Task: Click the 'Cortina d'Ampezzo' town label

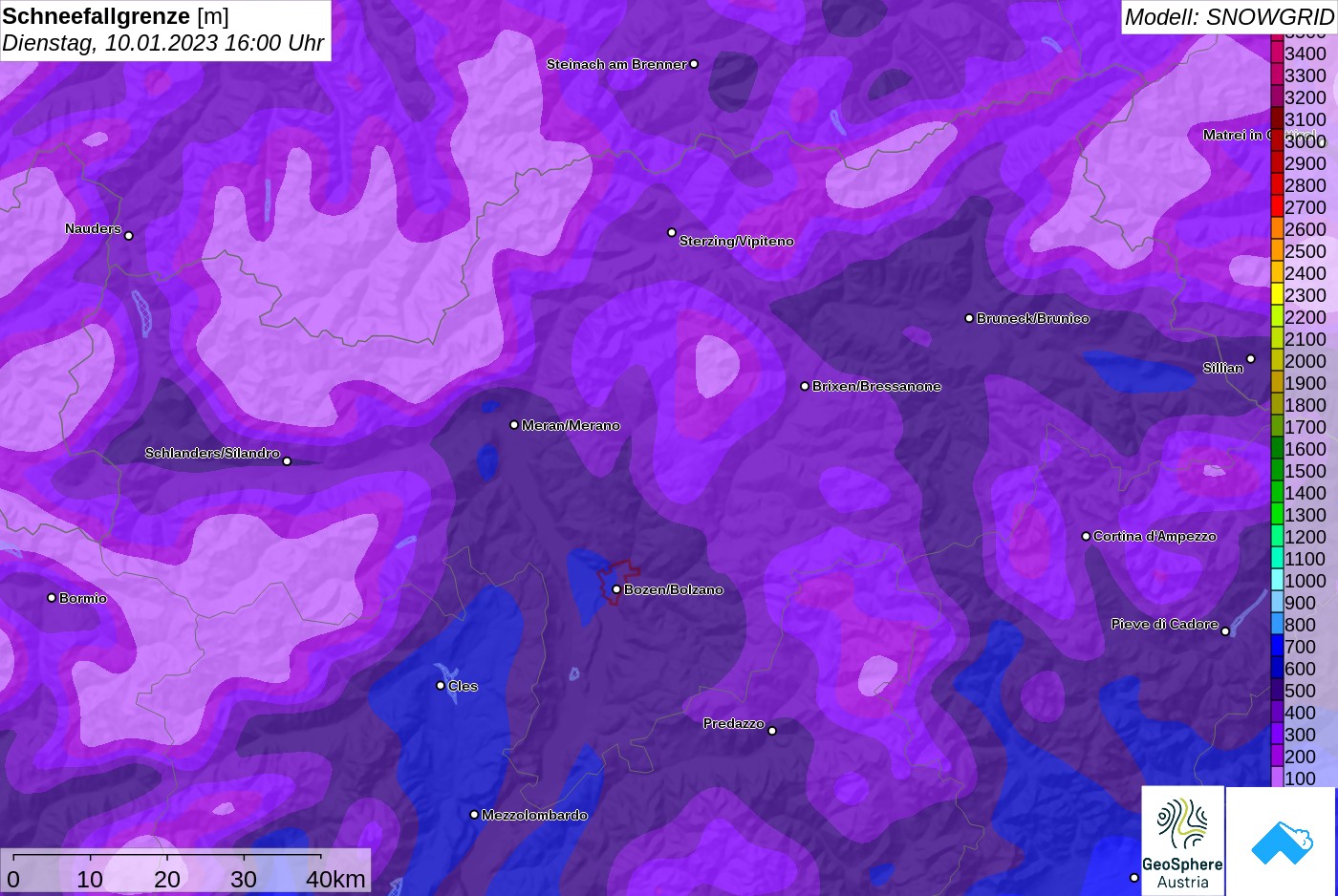Action: coord(1155,536)
